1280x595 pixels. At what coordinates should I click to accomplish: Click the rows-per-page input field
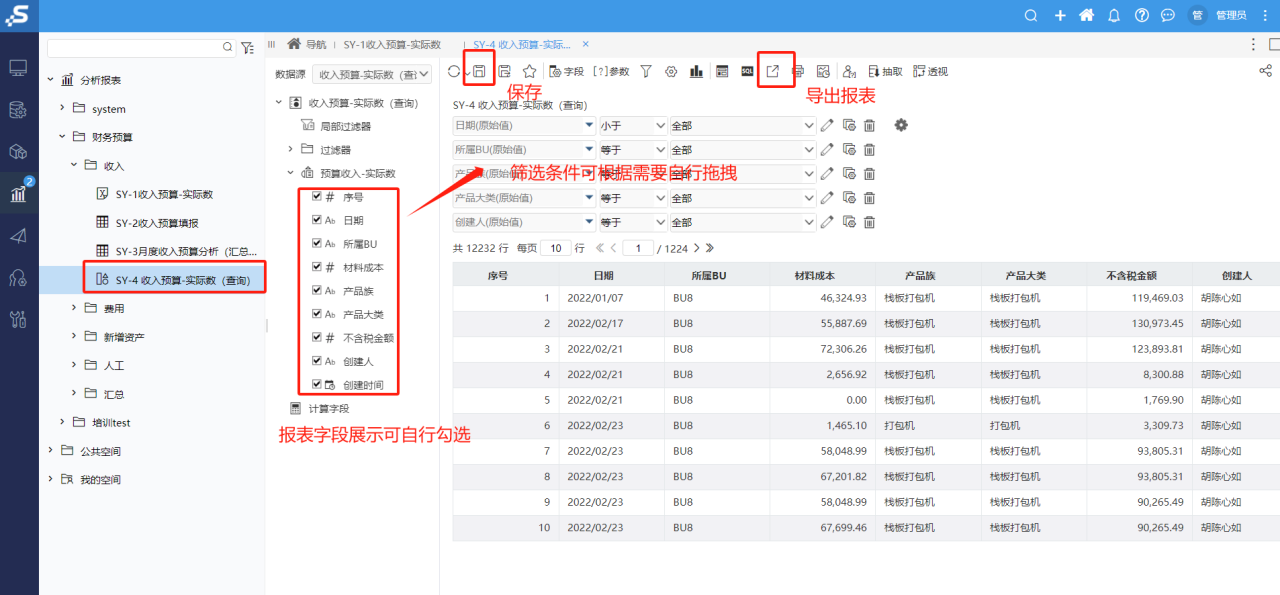[x=555, y=248]
